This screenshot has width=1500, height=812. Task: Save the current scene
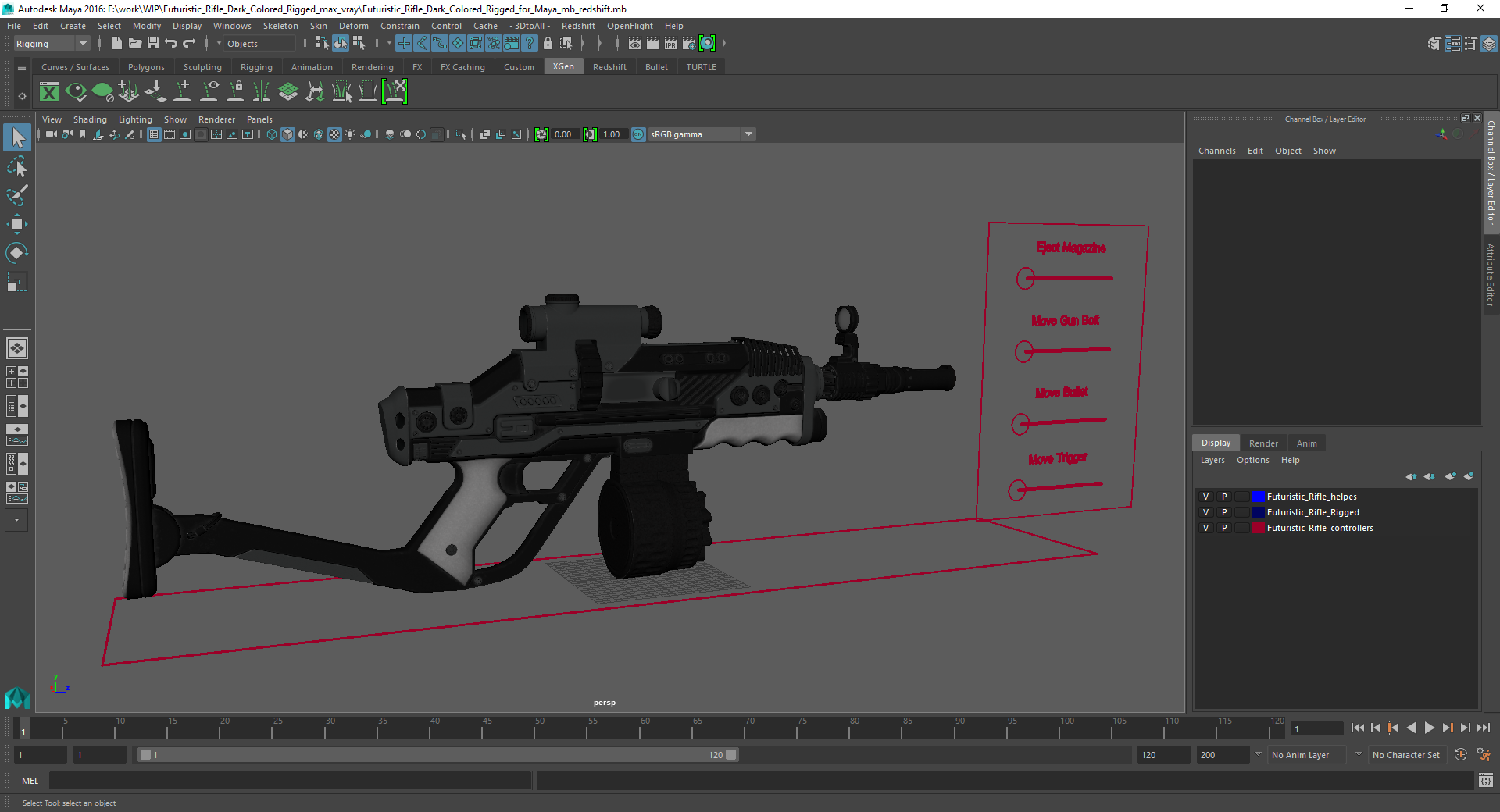coord(153,44)
